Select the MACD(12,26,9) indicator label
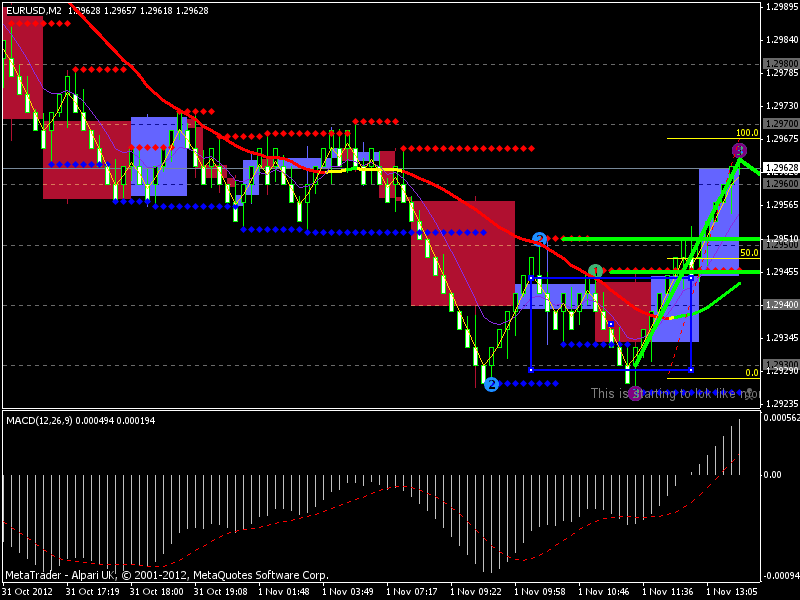800x600 pixels. (39, 420)
